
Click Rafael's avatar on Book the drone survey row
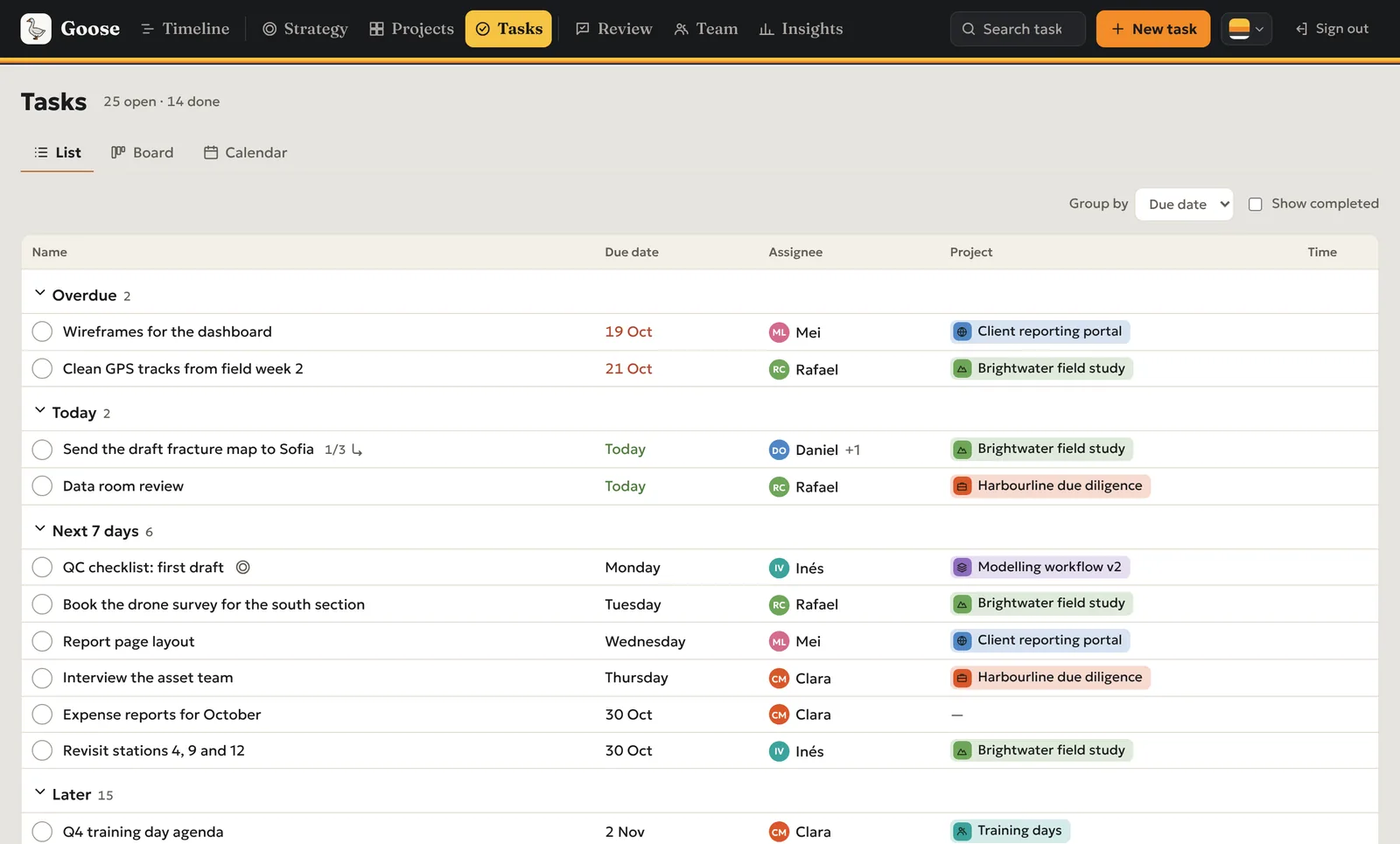tap(779, 604)
